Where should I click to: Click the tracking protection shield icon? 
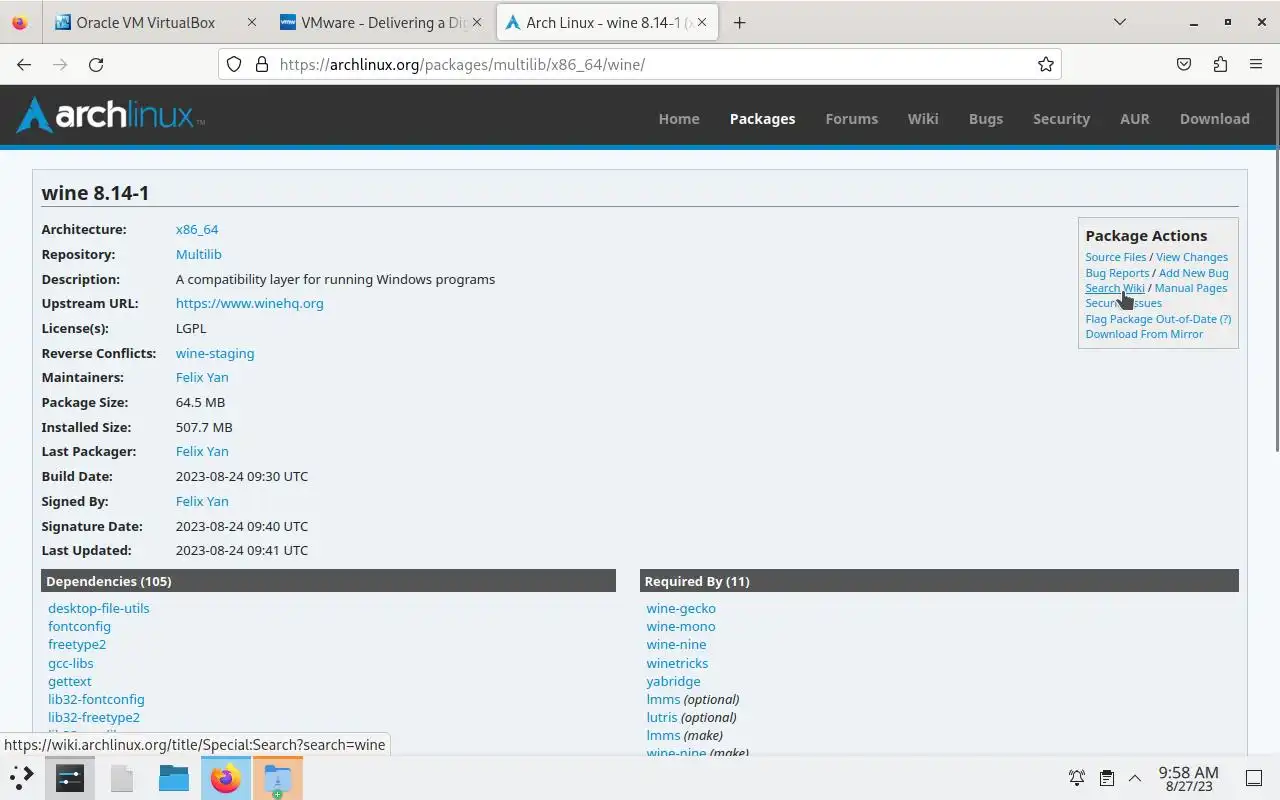[234, 64]
